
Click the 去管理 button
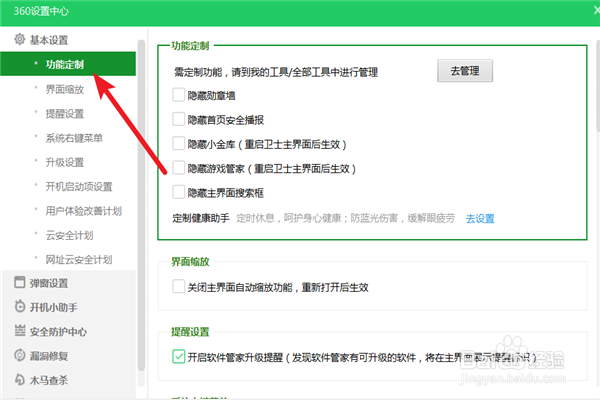[465, 70]
